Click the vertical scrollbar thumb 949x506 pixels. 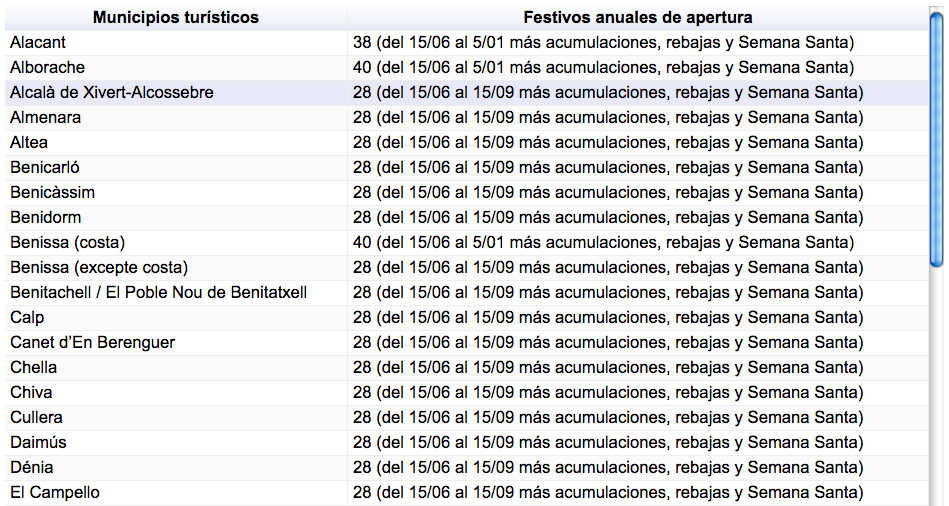(936, 140)
